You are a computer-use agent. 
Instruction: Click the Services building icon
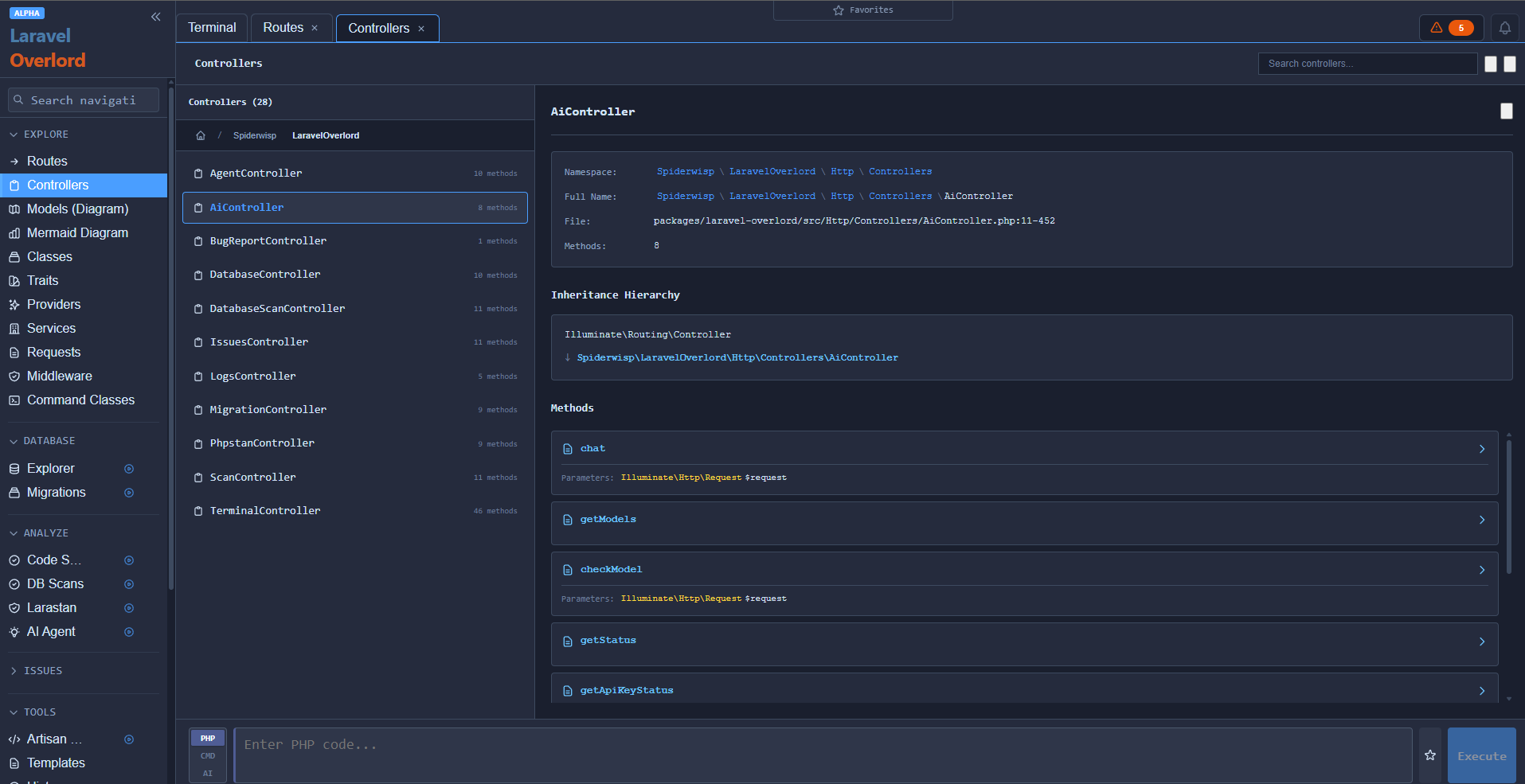(14, 329)
